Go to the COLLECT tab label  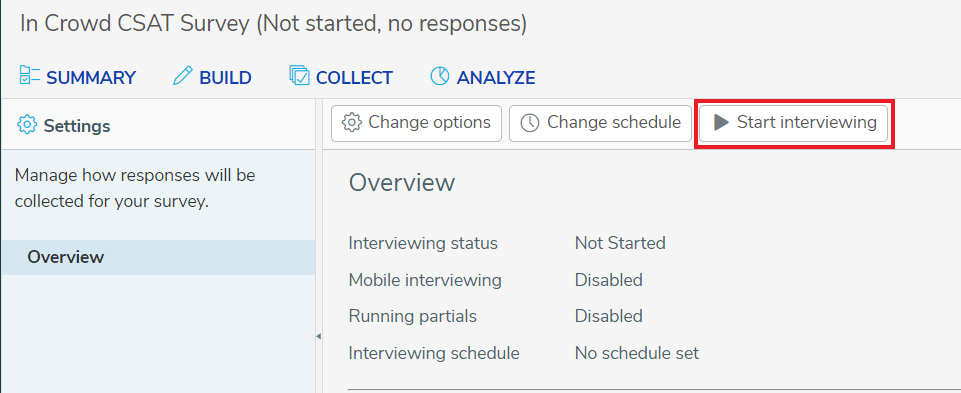pyautogui.click(x=354, y=78)
